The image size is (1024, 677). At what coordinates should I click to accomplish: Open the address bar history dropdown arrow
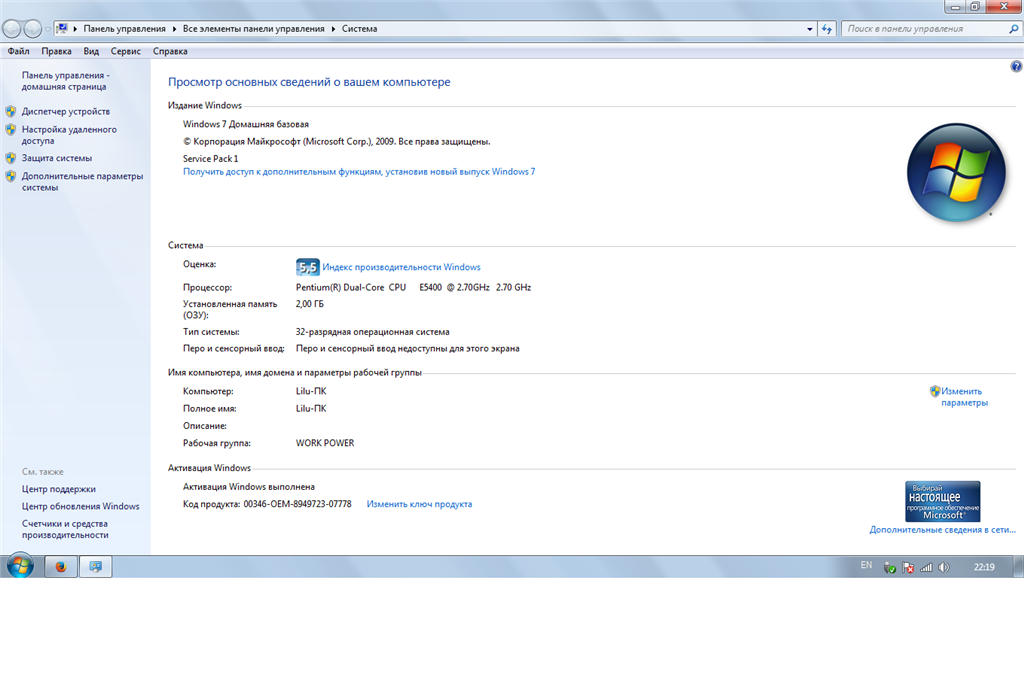pos(810,29)
